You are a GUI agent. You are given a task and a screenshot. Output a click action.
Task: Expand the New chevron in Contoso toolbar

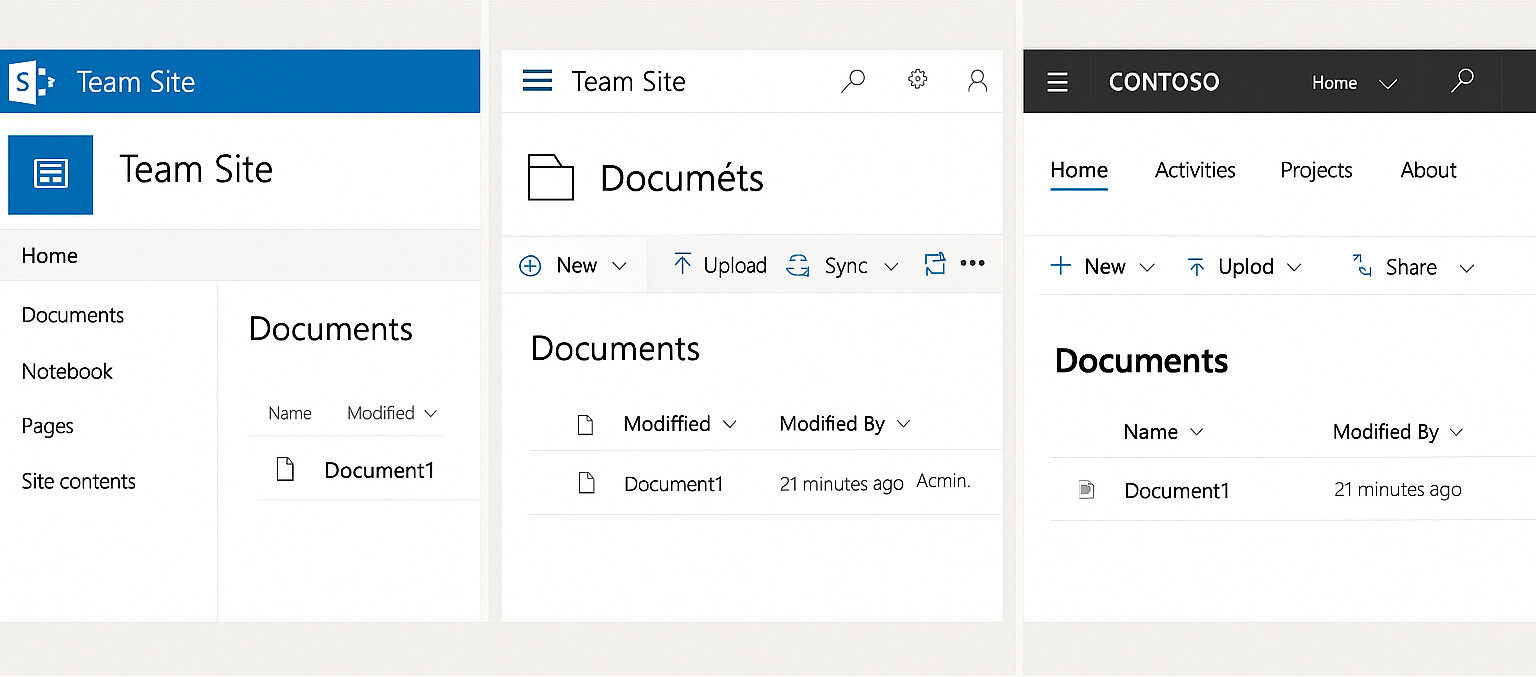(x=1148, y=267)
